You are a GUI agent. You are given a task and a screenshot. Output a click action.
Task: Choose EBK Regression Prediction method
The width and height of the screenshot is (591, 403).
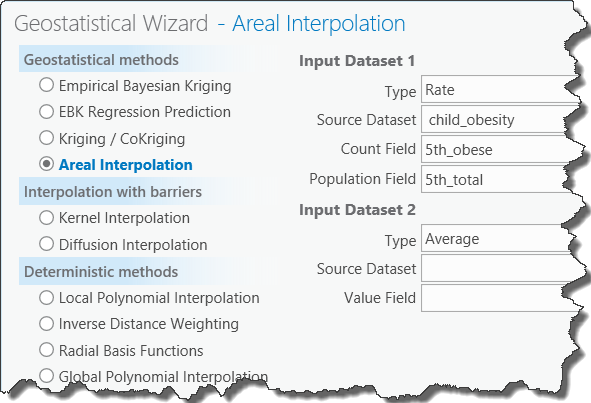pyautogui.click(x=46, y=112)
